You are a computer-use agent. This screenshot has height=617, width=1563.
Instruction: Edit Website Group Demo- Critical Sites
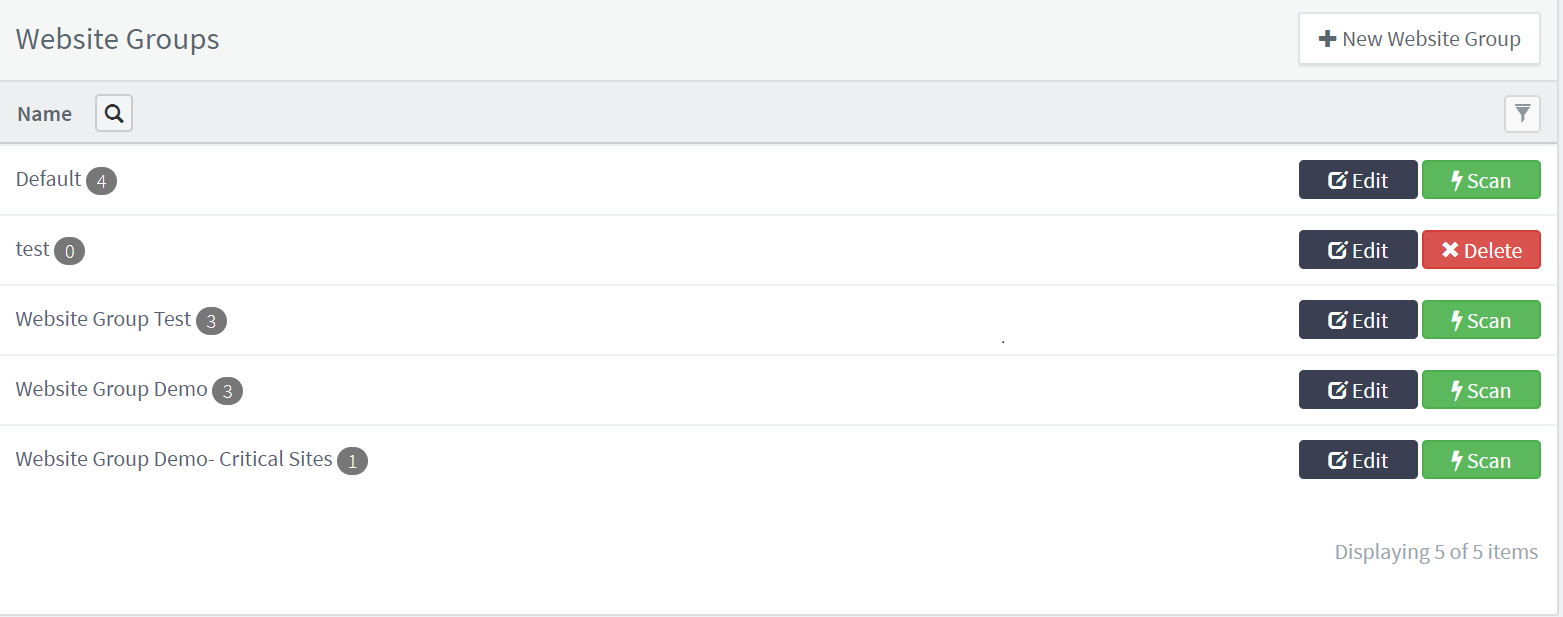pyautogui.click(x=1358, y=460)
